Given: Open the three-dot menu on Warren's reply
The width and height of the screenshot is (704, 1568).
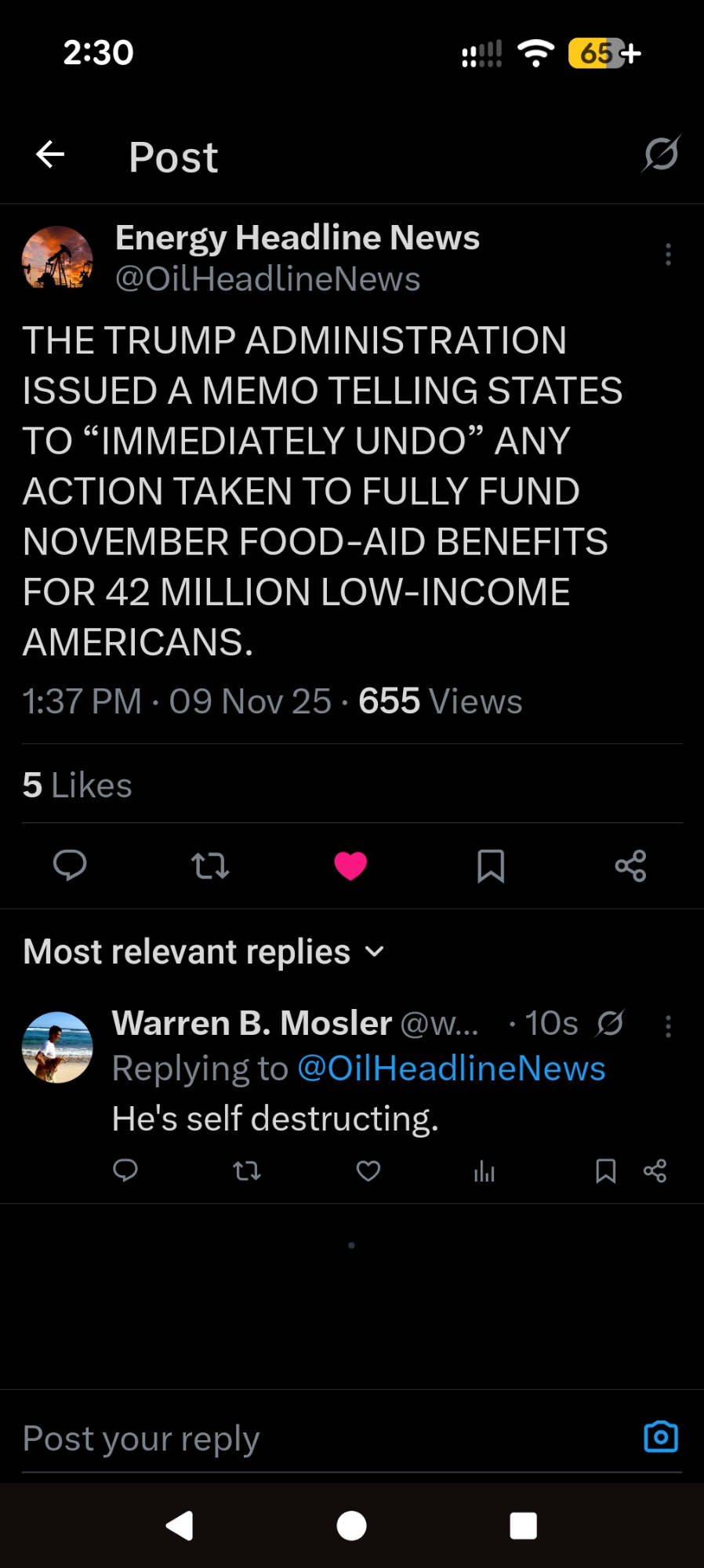Looking at the screenshot, I should 668,1026.
